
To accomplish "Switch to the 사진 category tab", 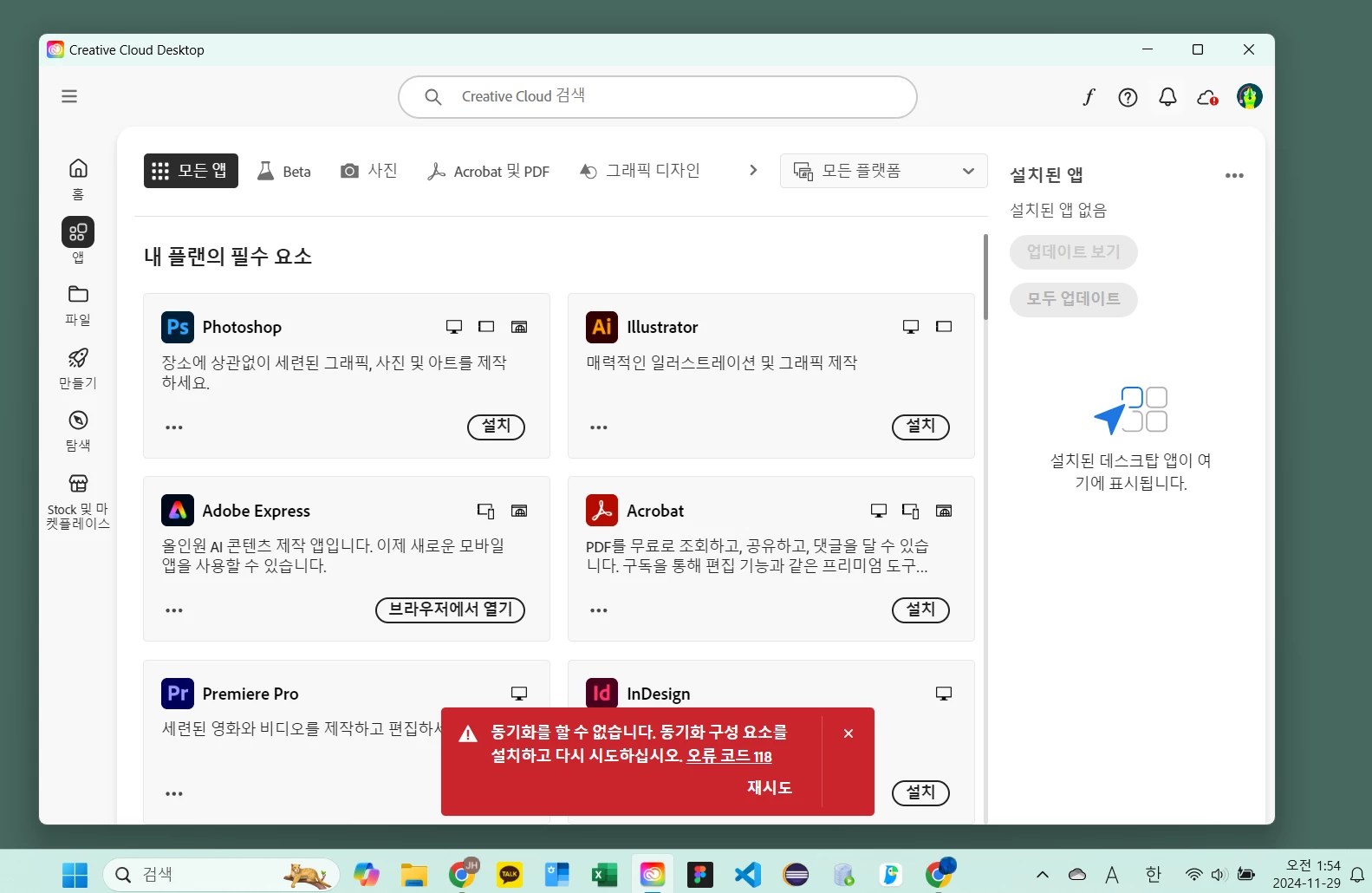I will [x=369, y=171].
